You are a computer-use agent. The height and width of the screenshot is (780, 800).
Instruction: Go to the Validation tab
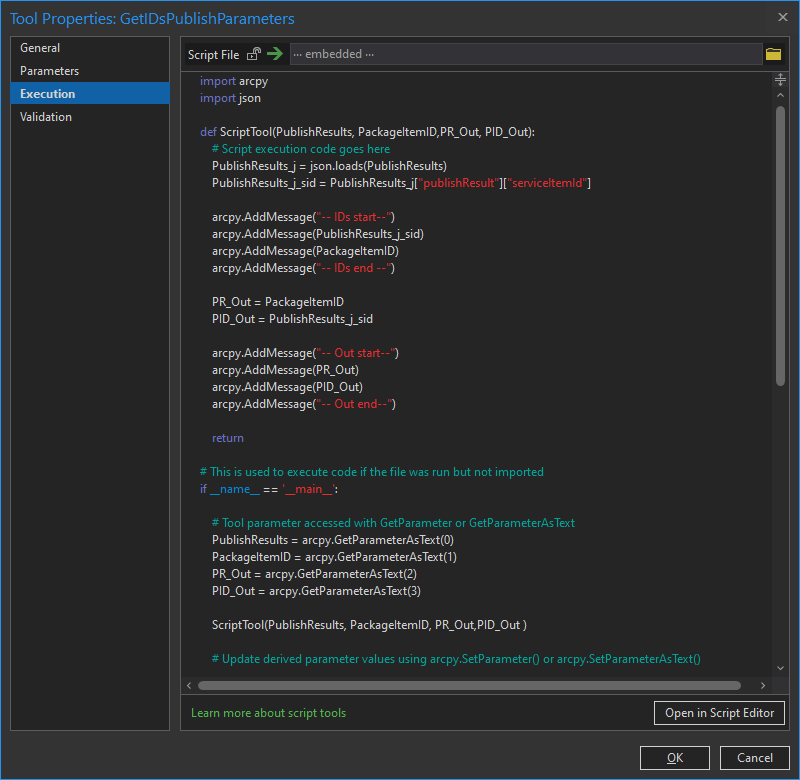point(46,117)
